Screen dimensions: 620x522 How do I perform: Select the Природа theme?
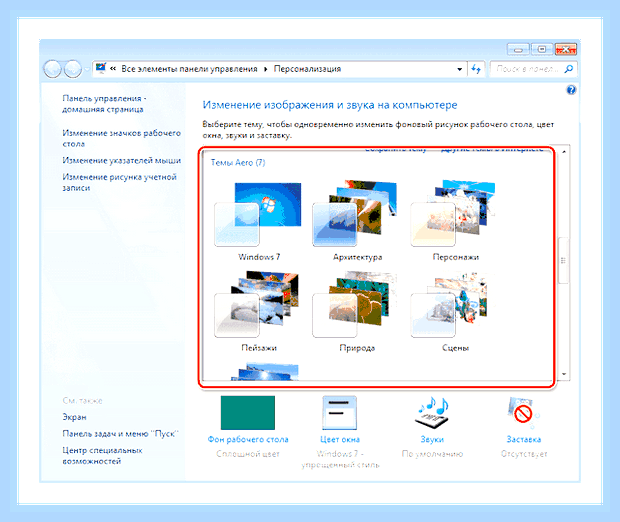(x=356, y=311)
